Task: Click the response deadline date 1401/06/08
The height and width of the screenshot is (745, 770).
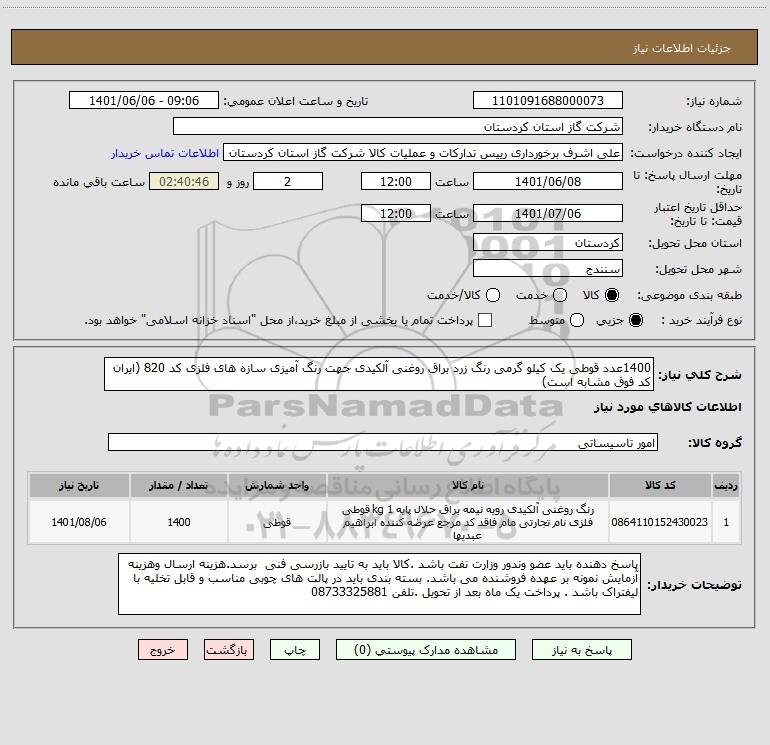Action: pyautogui.click(x=548, y=181)
